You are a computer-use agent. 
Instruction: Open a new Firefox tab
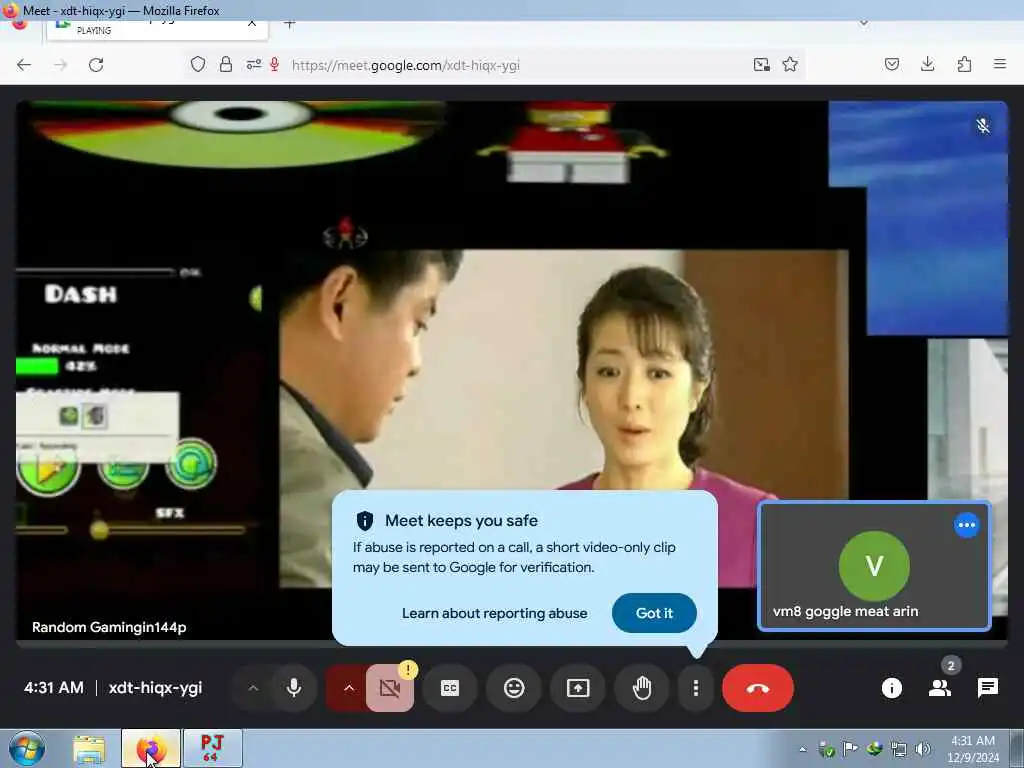click(290, 25)
